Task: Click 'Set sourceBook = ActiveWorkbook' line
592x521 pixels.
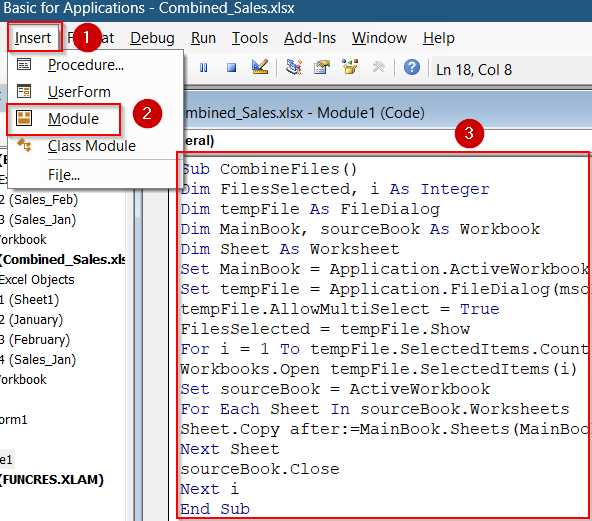Action: (335, 389)
